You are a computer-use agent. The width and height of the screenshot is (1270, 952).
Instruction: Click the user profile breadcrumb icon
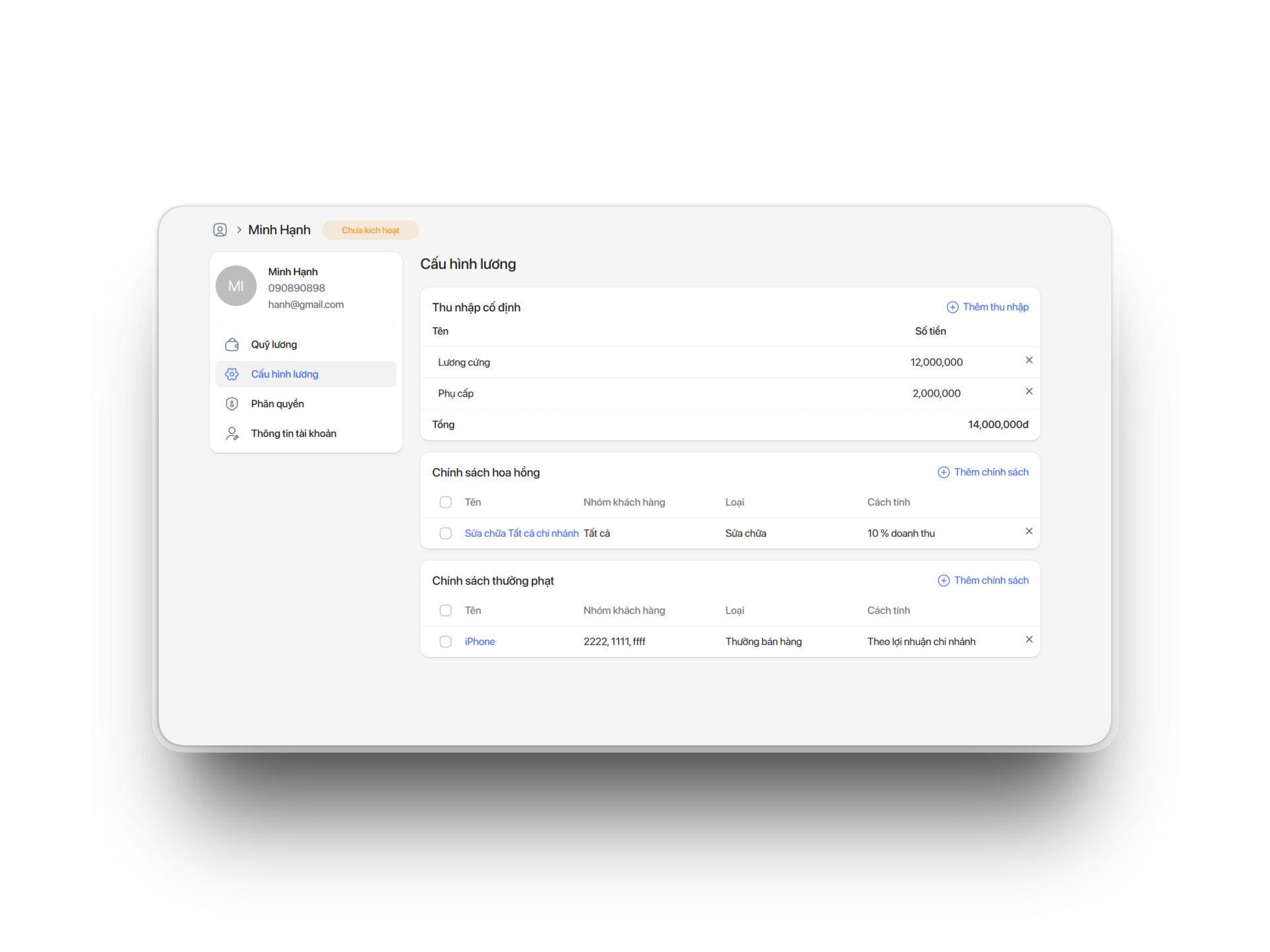click(220, 230)
